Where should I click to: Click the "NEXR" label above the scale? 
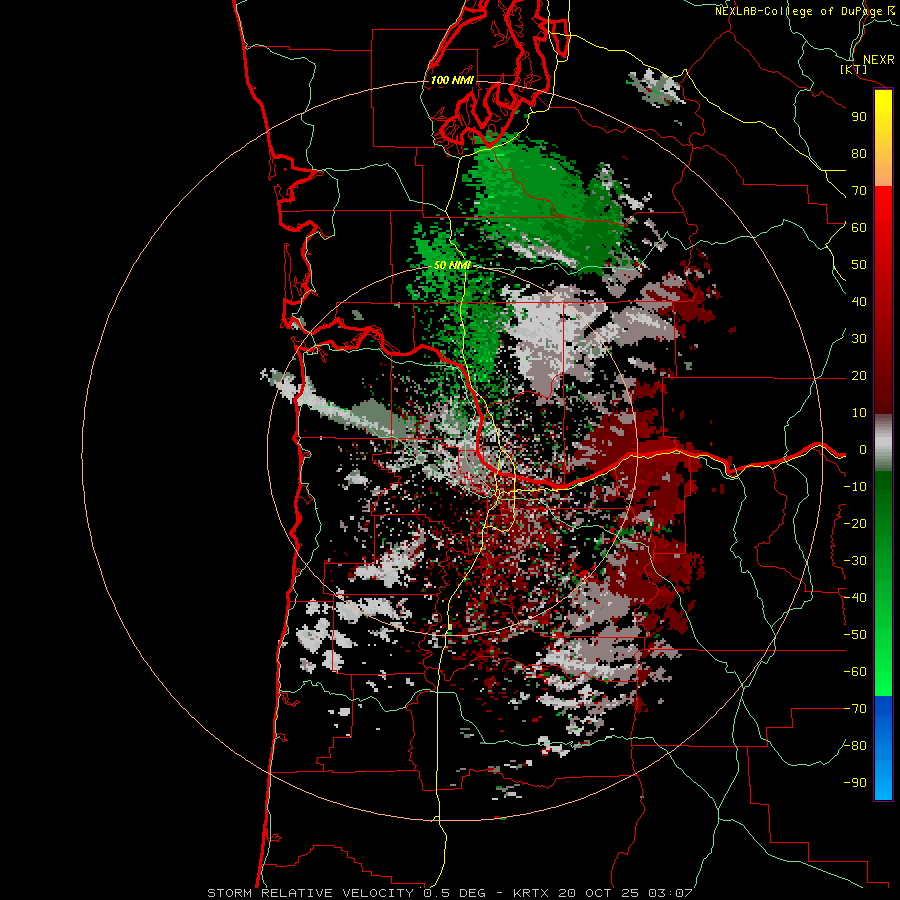pos(879,60)
